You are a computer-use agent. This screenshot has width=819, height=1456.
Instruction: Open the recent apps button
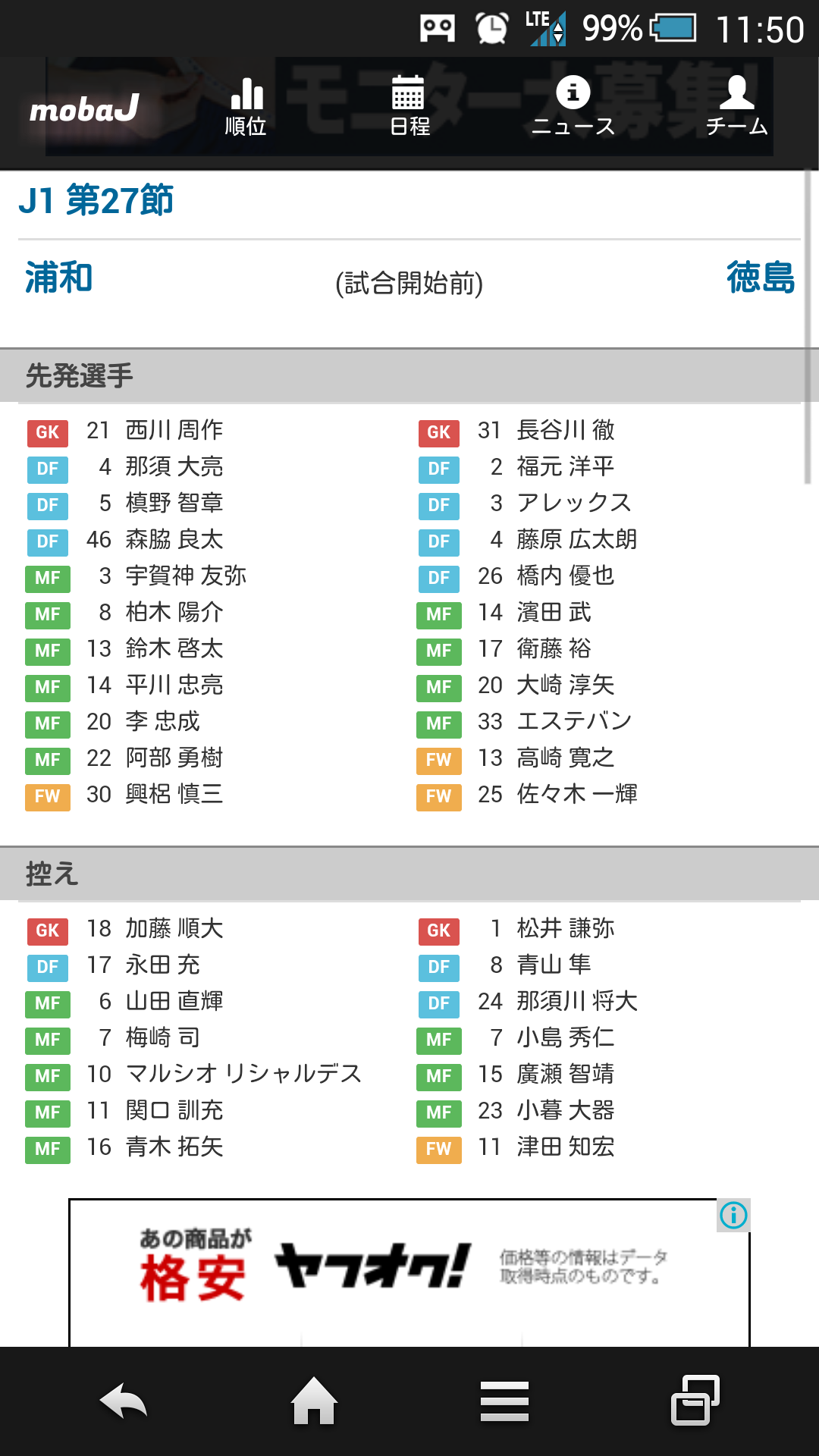[695, 1400]
